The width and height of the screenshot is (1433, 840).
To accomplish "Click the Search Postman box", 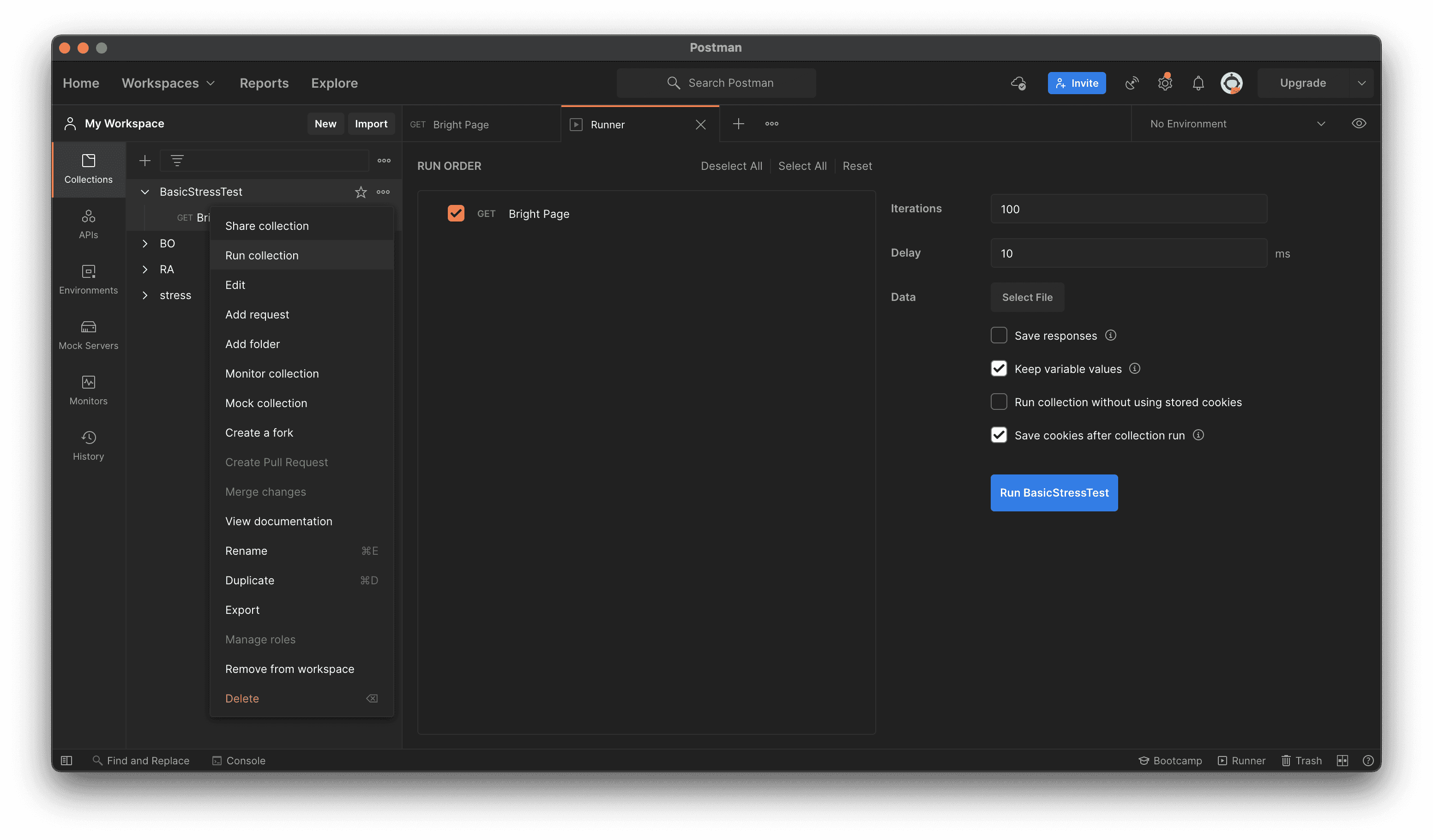I will (716, 83).
